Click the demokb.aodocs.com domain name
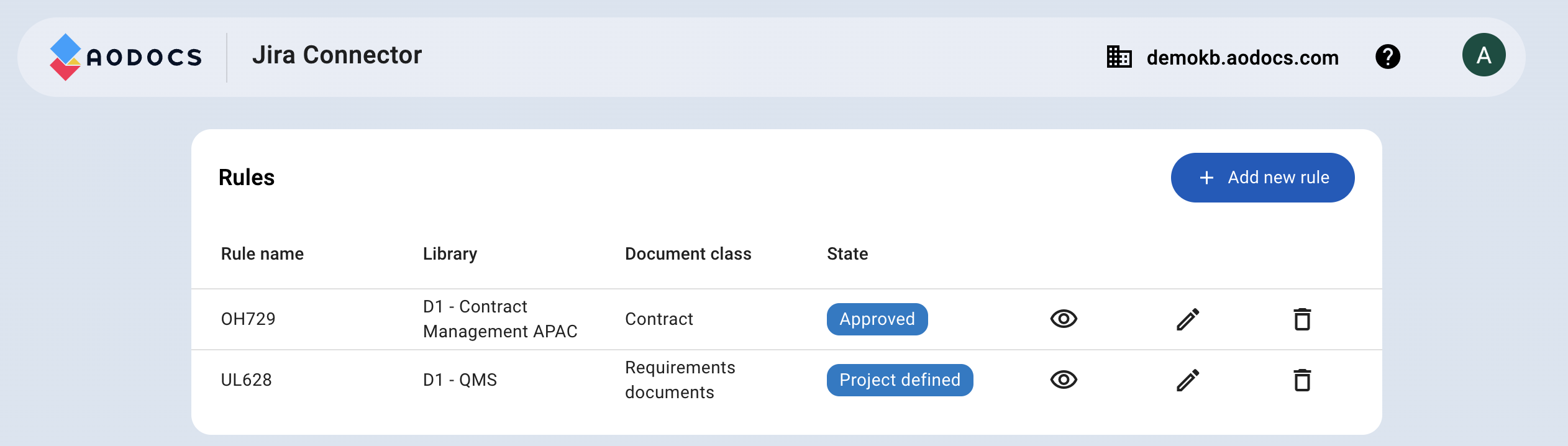Viewport: 1568px width, 446px height. click(x=1242, y=58)
